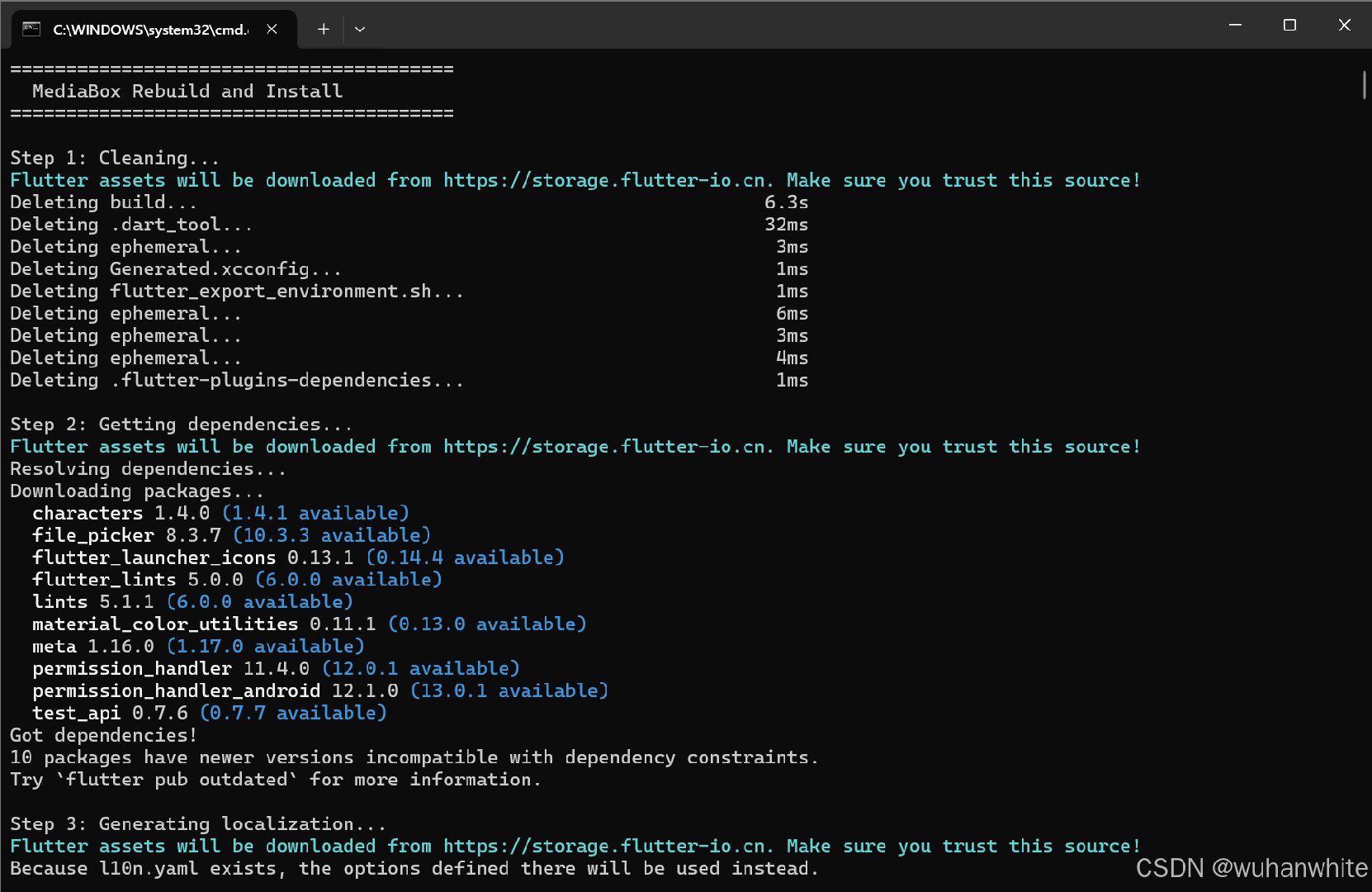
Task: Maximize the terminal window
Action: 1289,26
